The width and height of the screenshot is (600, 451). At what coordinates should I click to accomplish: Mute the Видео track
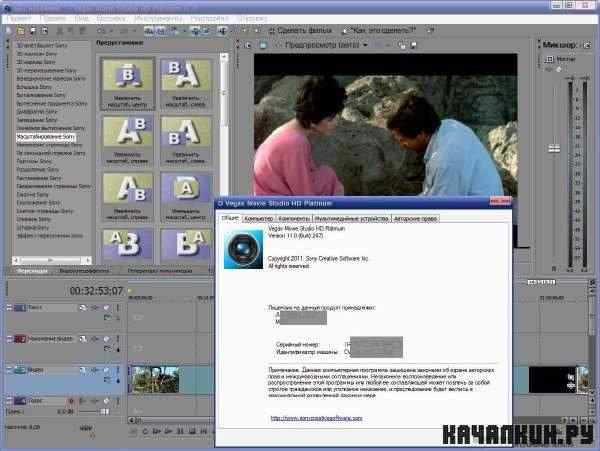tap(107, 370)
